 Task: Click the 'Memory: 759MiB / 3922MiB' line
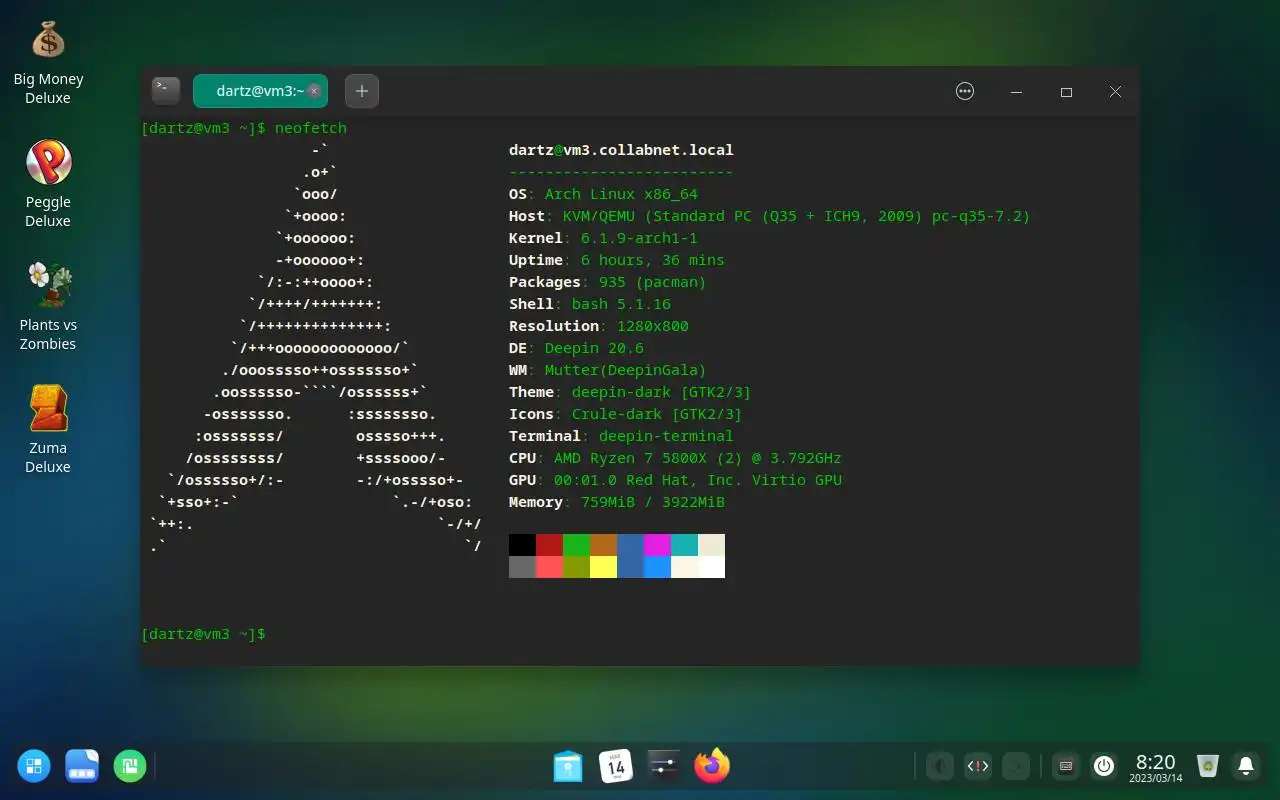pyautogui.click(x=616, y=502)
